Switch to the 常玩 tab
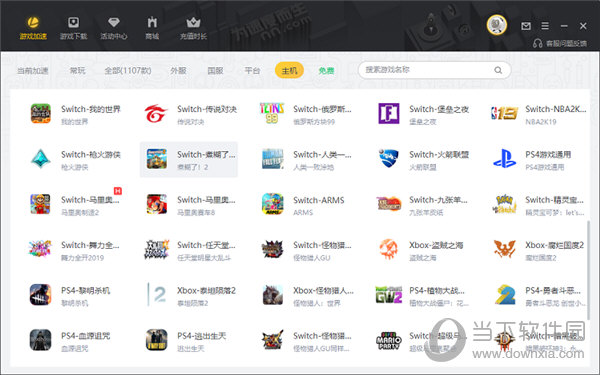The width and height of the screenshot is (600, 375). point(77,71)
